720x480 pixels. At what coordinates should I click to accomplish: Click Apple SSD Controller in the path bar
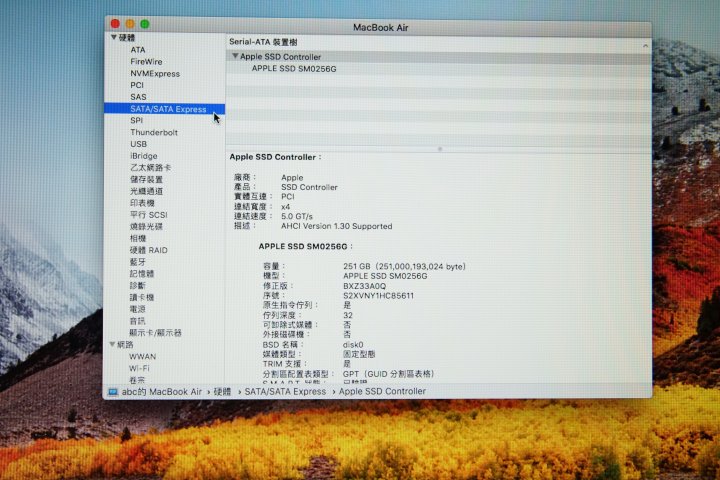coord(382,391)
